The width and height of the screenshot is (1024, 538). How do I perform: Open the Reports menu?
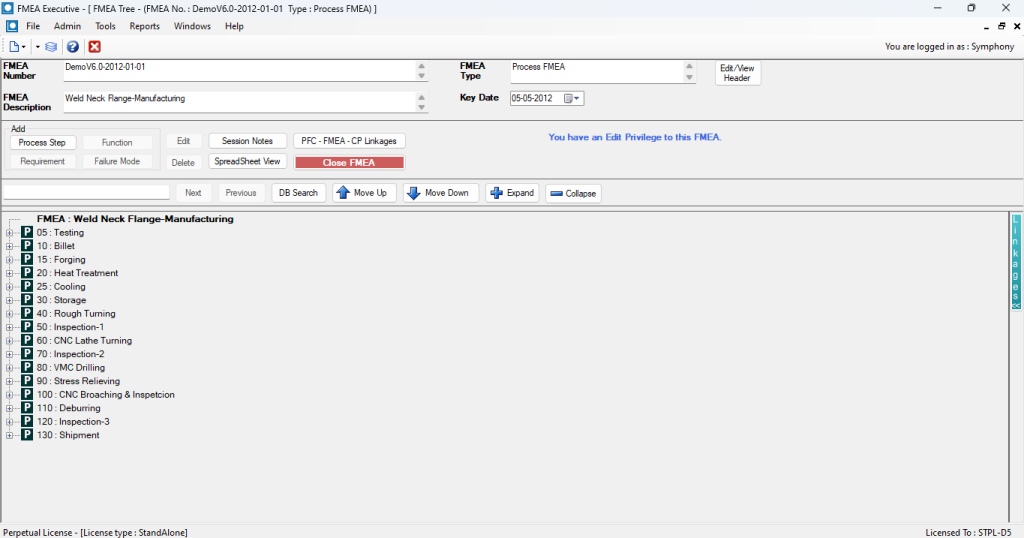pos(144,26)
